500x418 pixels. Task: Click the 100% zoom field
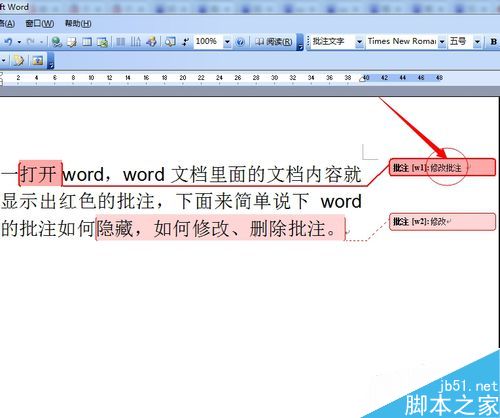pos(208,42)
